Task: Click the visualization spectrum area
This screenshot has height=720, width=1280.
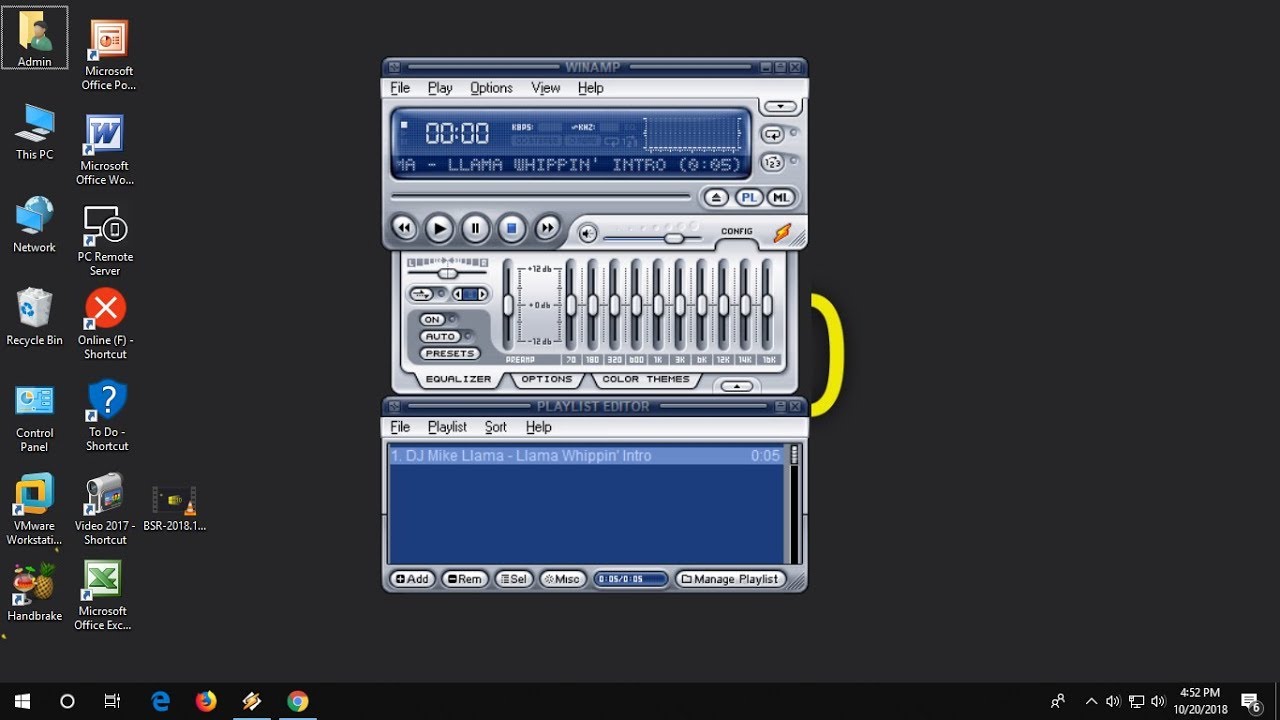Action: point(694,133)
